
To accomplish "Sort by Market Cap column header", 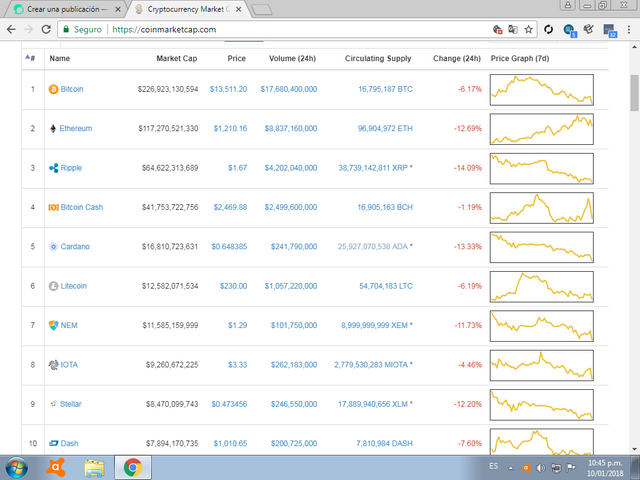I will (x=177, y=58).
